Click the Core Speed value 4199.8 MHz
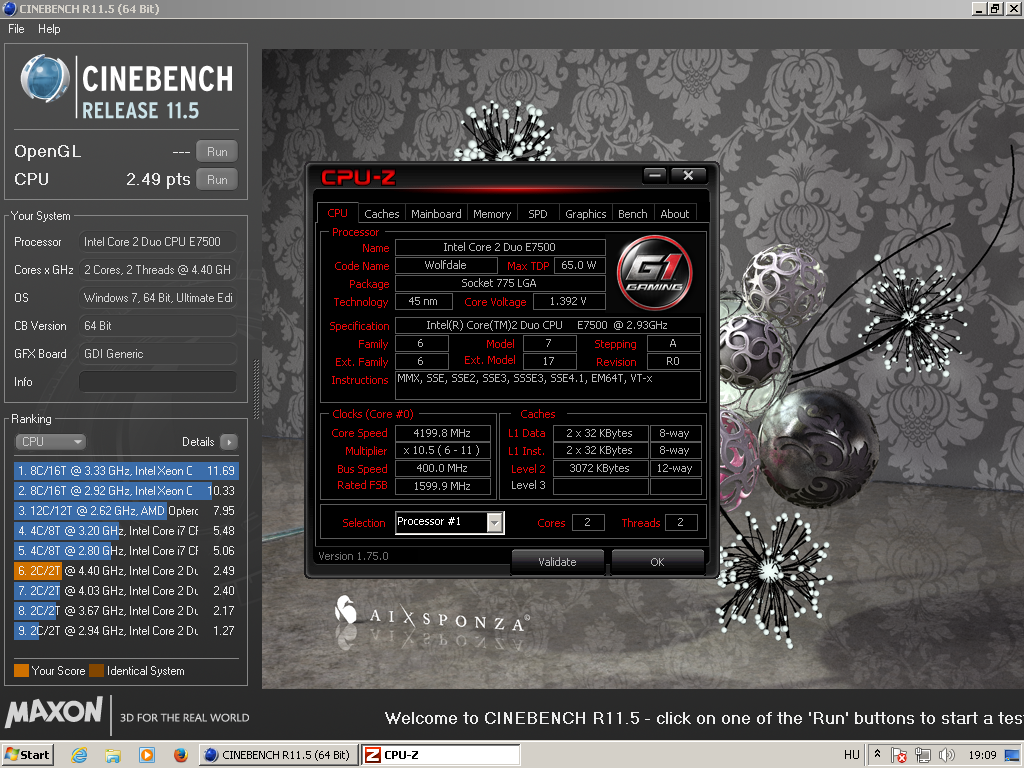Viewport: 1024px width, 768px height. click(442, 433)
